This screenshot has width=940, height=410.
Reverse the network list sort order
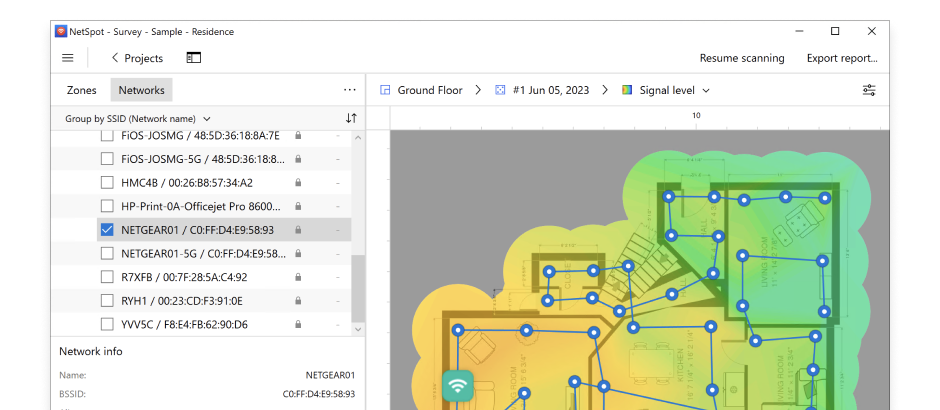(x=351, y=119)
